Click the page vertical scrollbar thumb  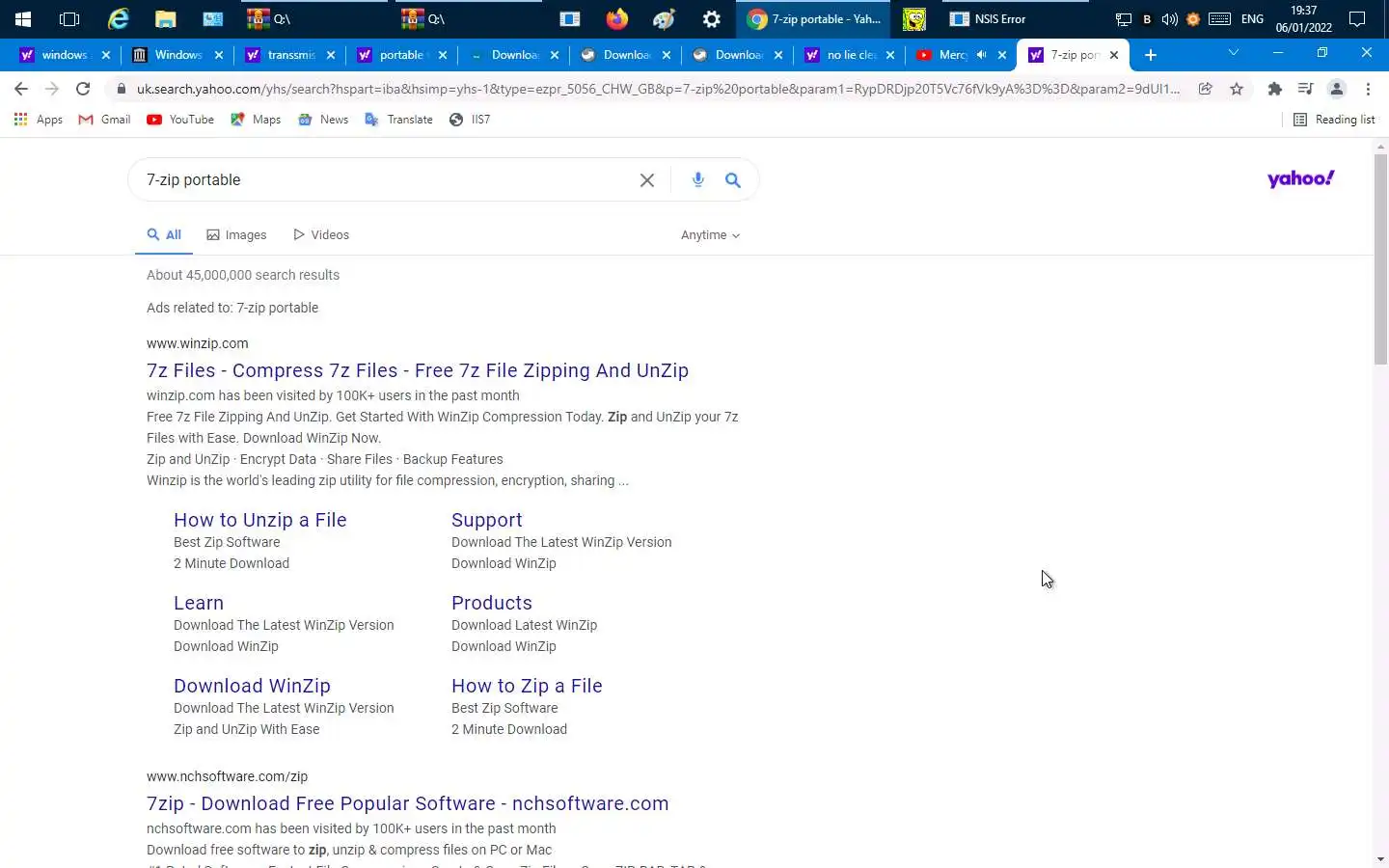[x=1380, y=258]
